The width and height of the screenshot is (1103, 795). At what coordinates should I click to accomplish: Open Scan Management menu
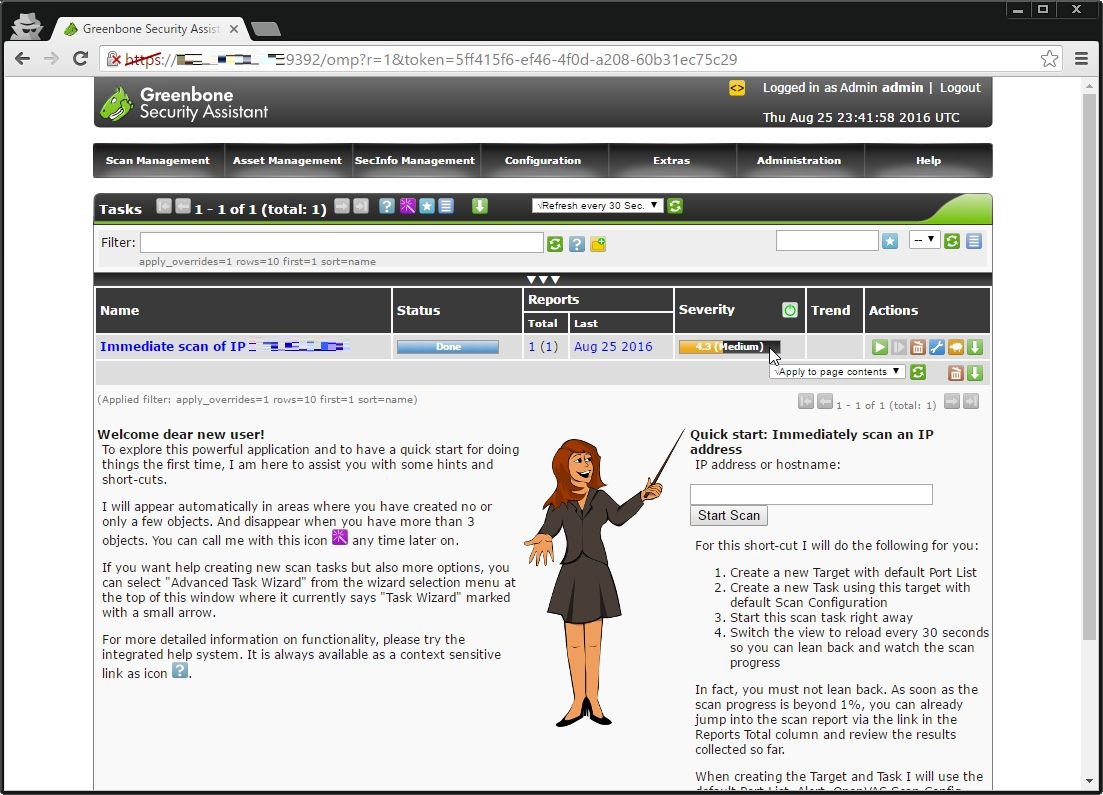click(158, 160)
